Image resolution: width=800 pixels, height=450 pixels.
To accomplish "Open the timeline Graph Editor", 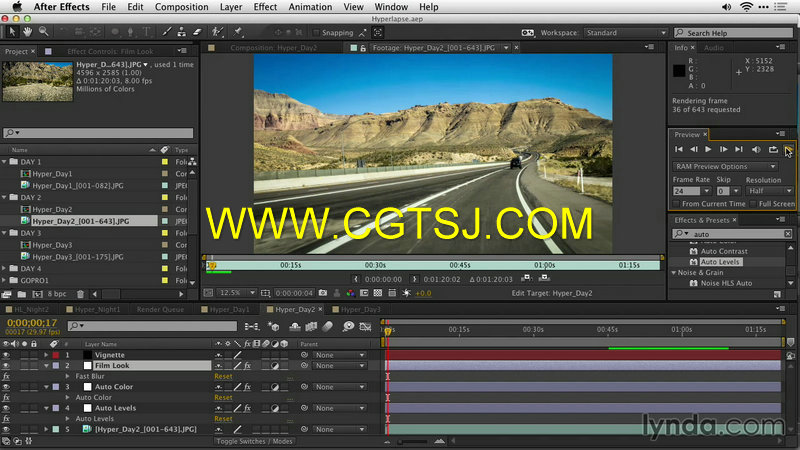I will [x=365, y=327].
